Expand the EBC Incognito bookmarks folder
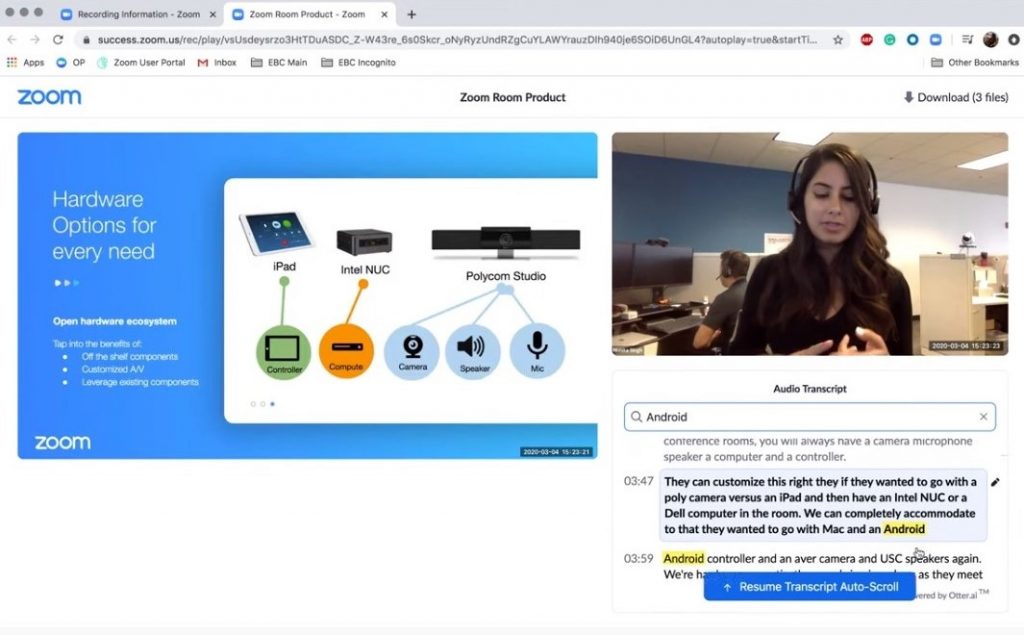Image resolution: width=1024 pixels, height=635 pixels. (x=358, y=62)
